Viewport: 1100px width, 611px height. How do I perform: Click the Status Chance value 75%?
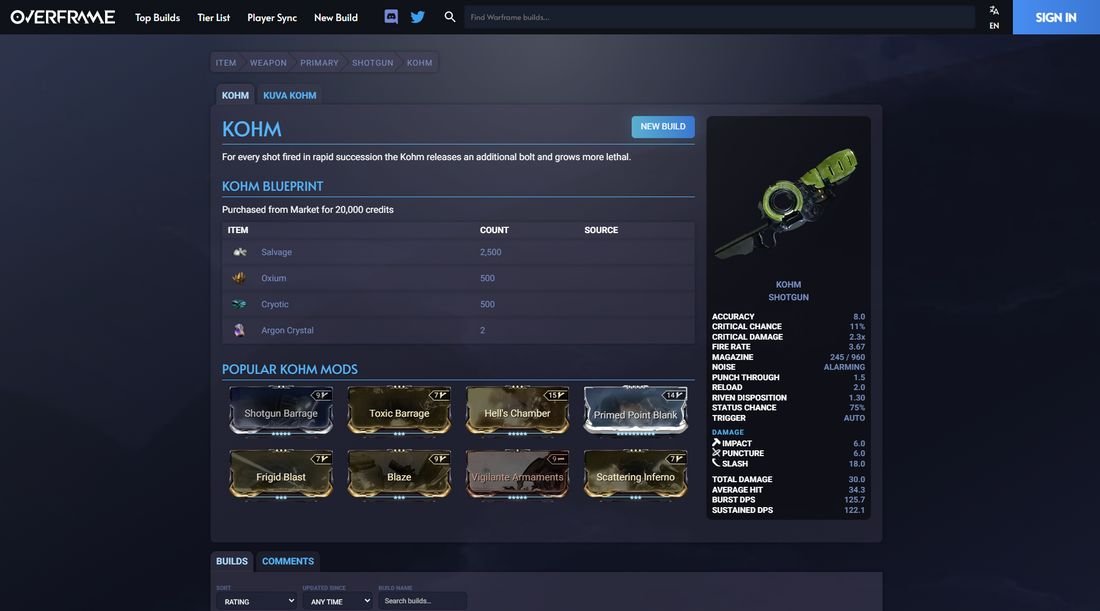point(857,408)
